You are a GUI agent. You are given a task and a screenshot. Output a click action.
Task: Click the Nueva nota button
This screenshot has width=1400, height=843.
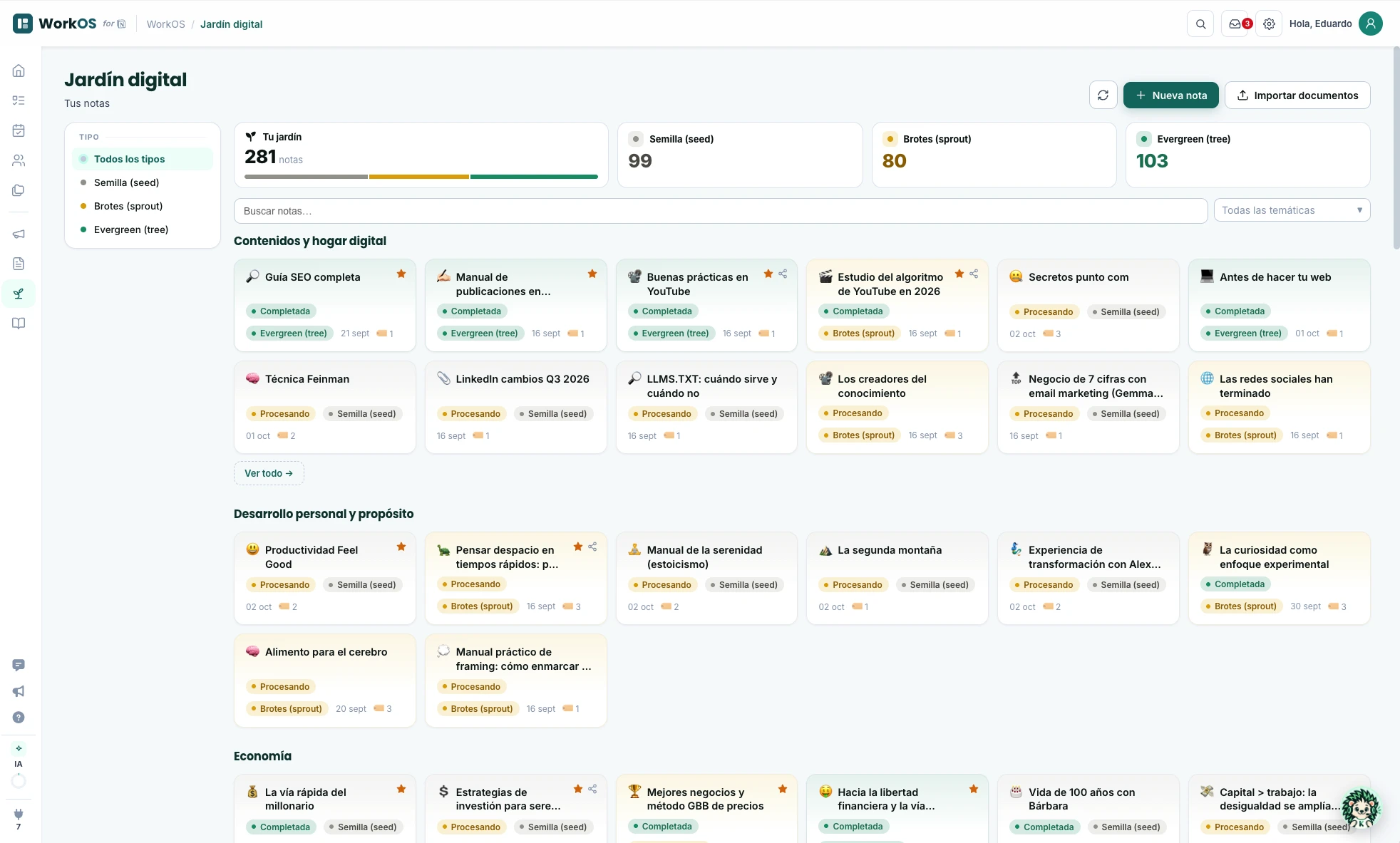coord(1170,95)
